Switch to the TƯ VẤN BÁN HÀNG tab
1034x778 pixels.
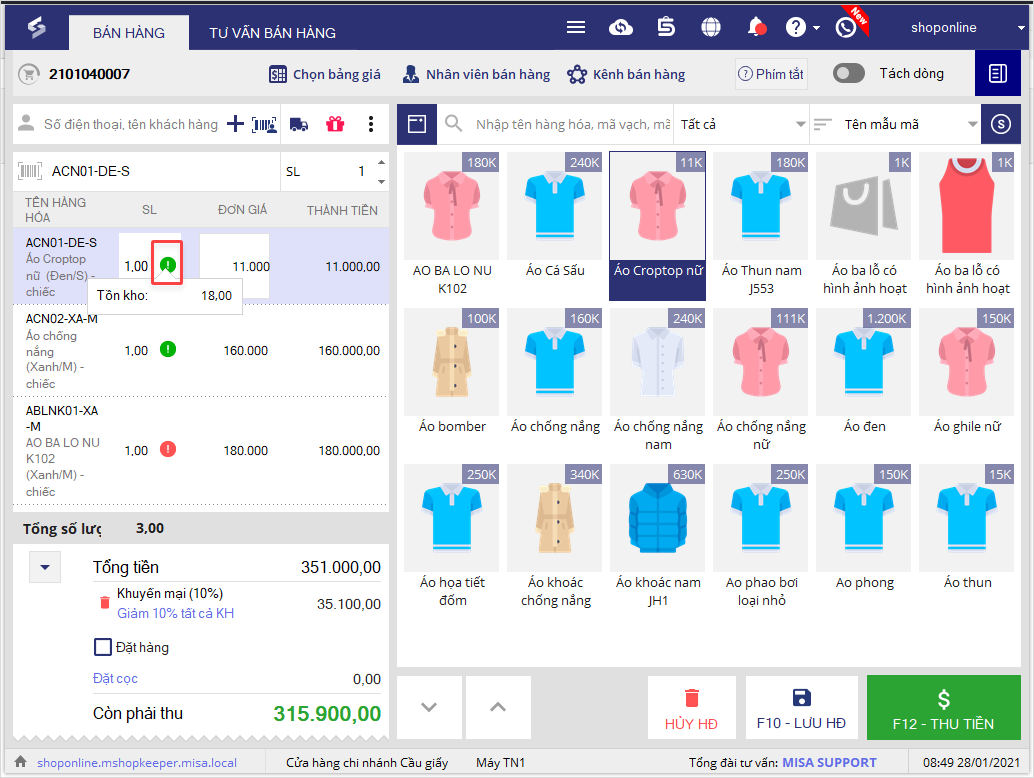[x=272, y=32]
